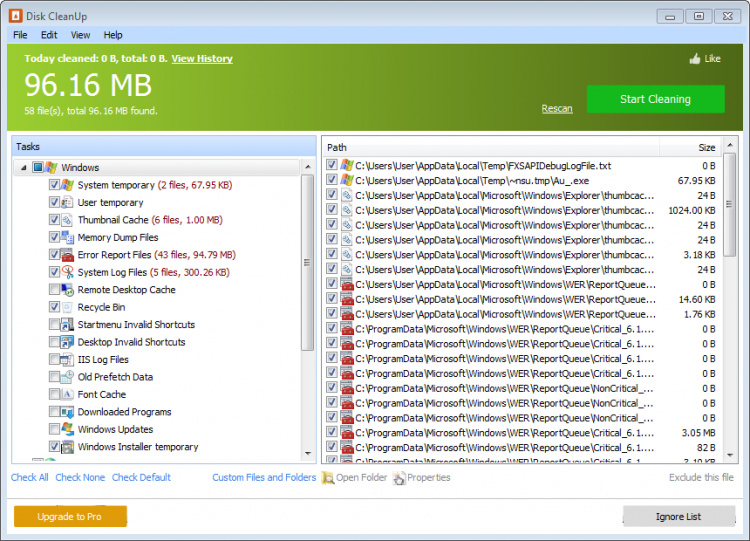Click the IIS Log Files icon

coord(67,359)
